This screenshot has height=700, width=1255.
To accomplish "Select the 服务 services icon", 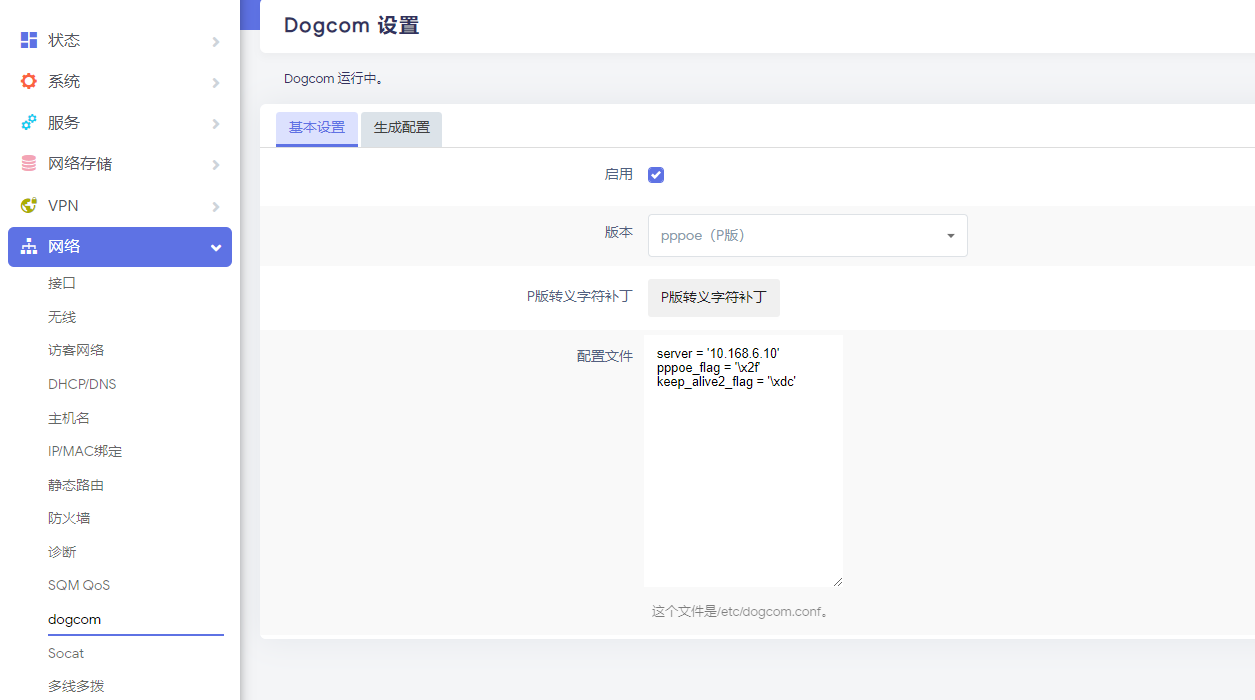I will click(27, 122).
